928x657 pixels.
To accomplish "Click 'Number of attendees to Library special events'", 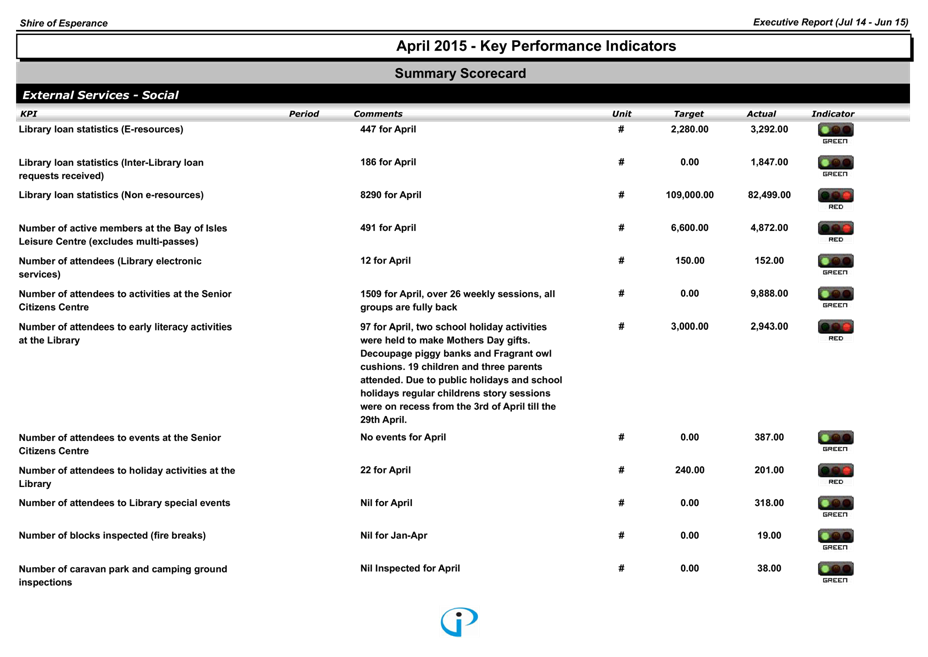I will (124, 503).
